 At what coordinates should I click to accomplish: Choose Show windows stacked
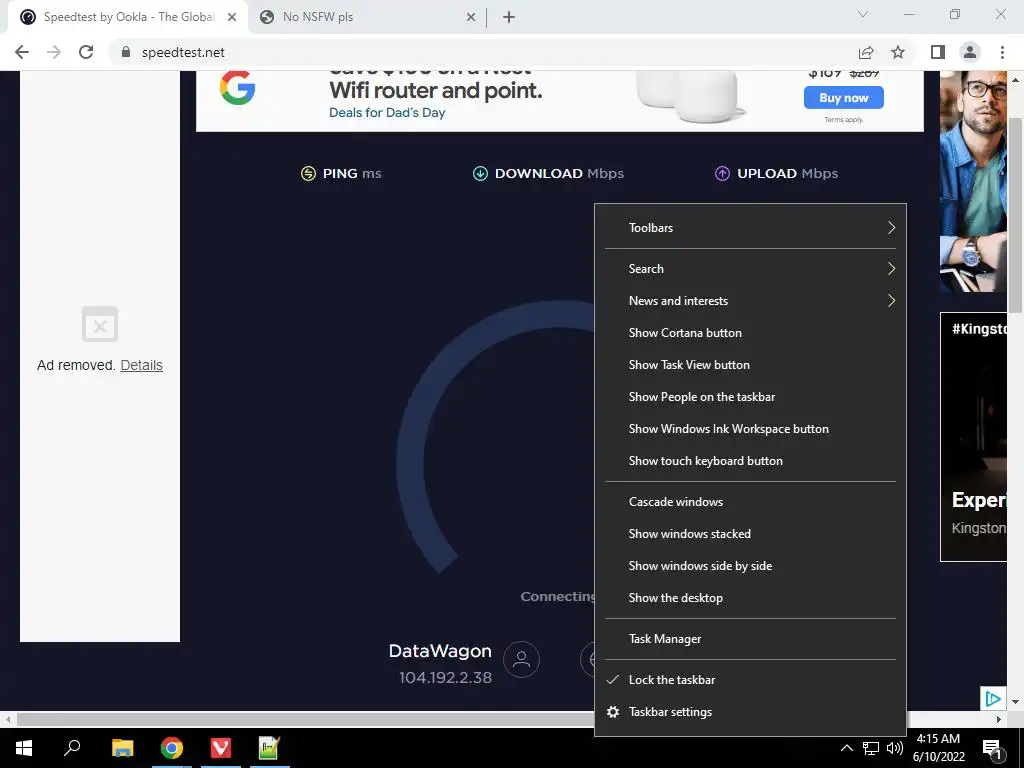coord(750,534)
